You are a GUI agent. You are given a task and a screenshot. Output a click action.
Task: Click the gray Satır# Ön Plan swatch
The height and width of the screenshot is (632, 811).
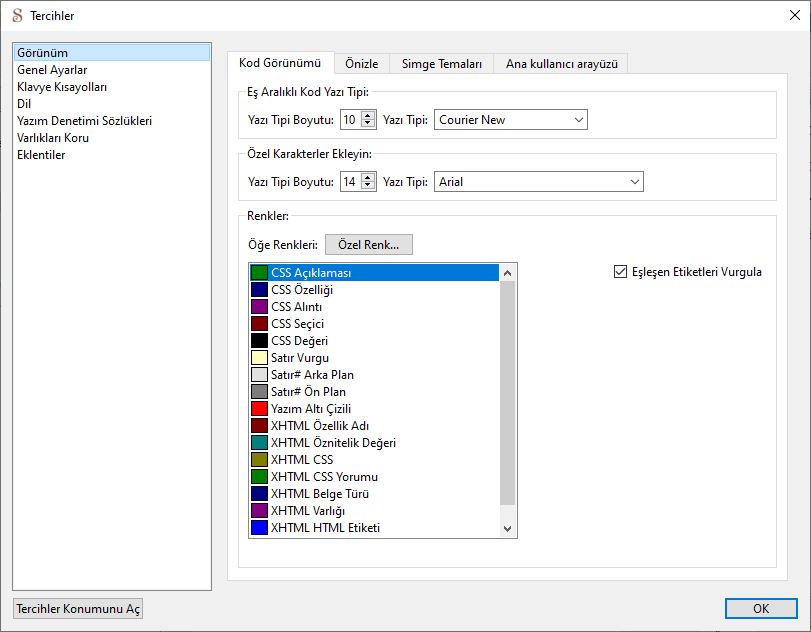point(259,392)
